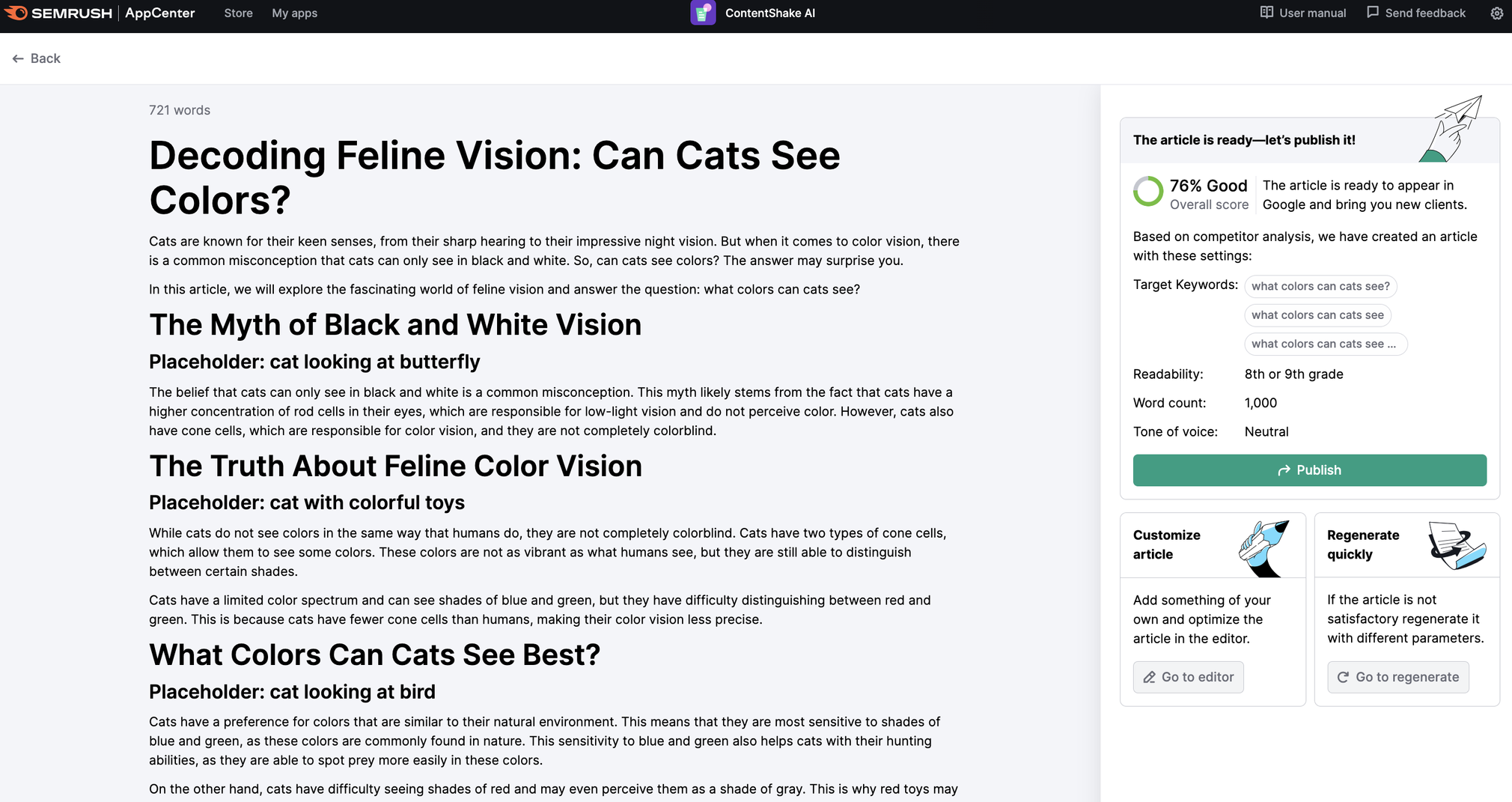
Task: Open the My apps menu
Action: coord(294,13)
